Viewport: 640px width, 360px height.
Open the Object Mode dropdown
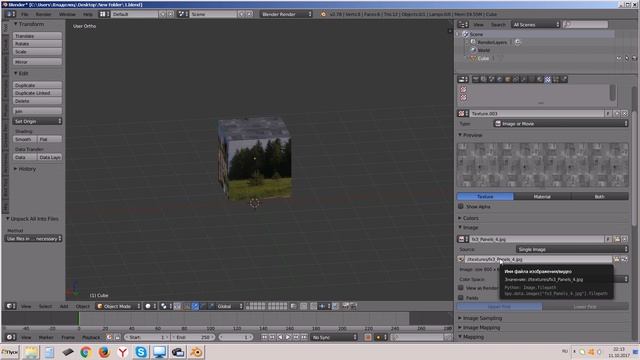pyautogui.click(x=118, y=306)
